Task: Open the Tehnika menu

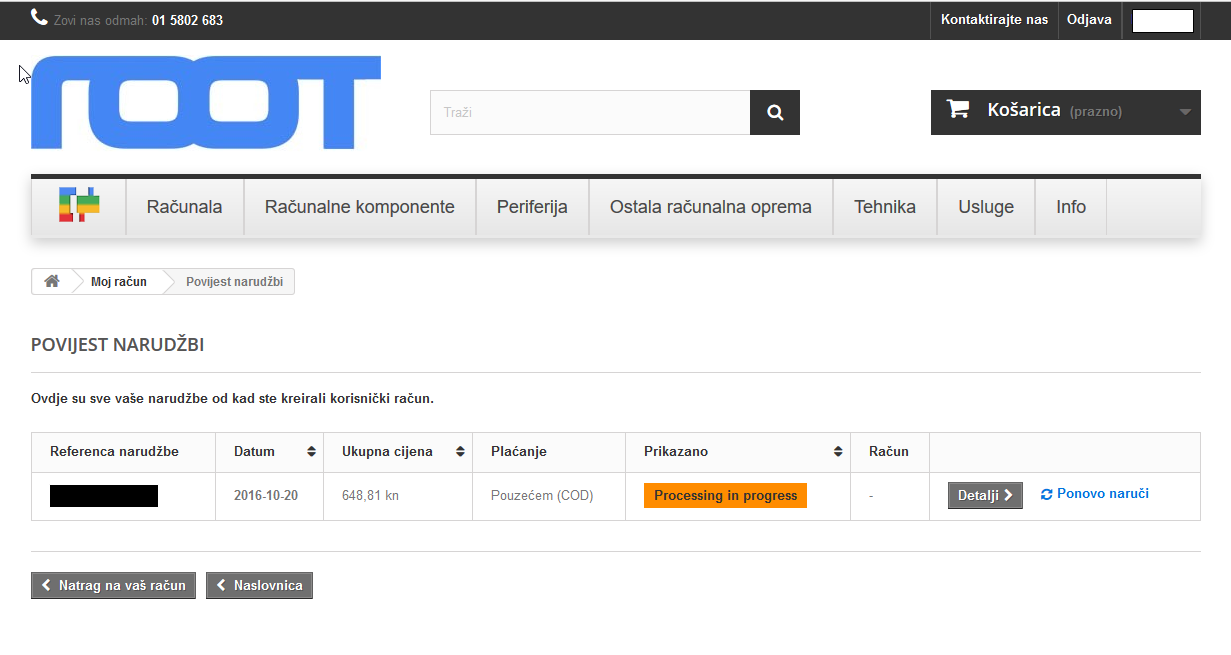Action: [885, 207]
